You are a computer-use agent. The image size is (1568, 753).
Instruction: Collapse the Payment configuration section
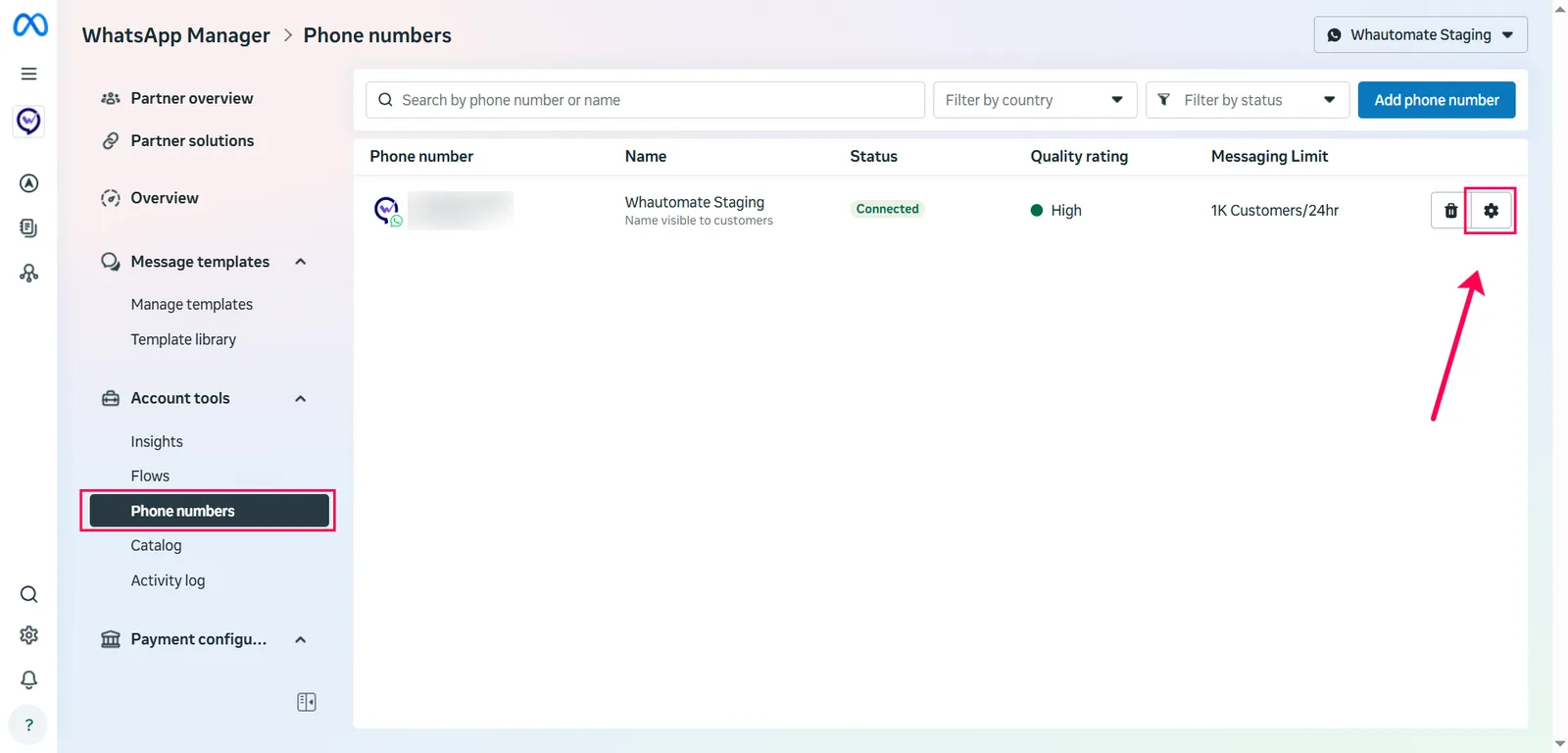(x=301, y=639)
